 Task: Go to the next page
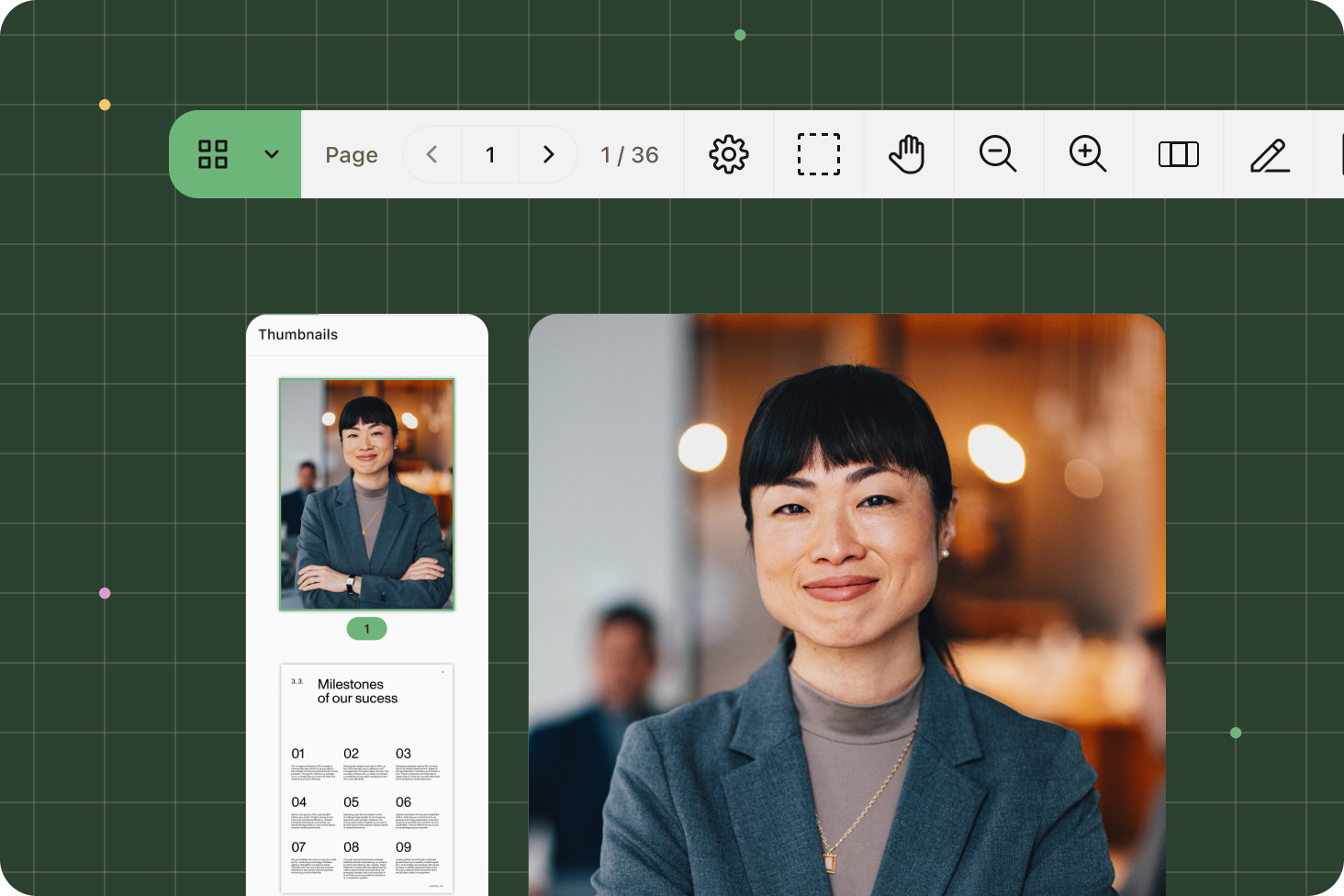(x=548, y=154)
